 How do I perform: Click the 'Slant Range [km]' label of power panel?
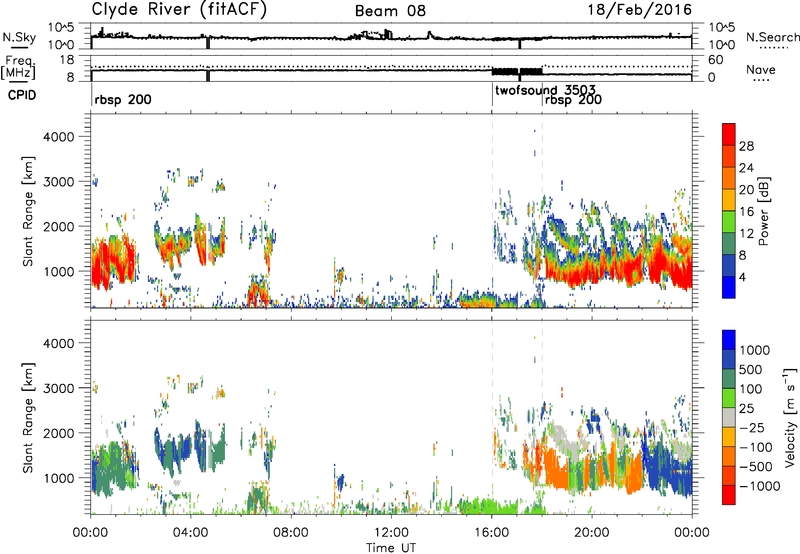coord(28,211)
